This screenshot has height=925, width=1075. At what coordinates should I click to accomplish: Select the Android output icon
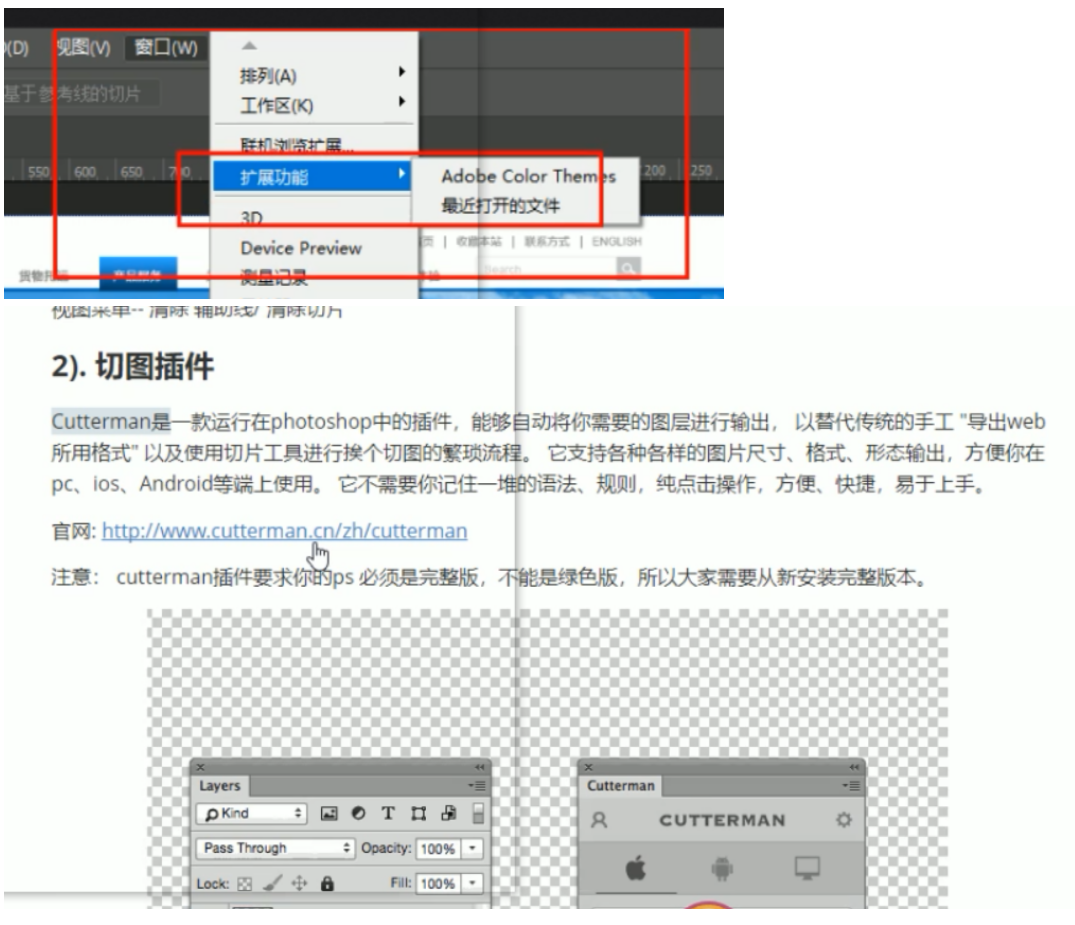[722, 869]
